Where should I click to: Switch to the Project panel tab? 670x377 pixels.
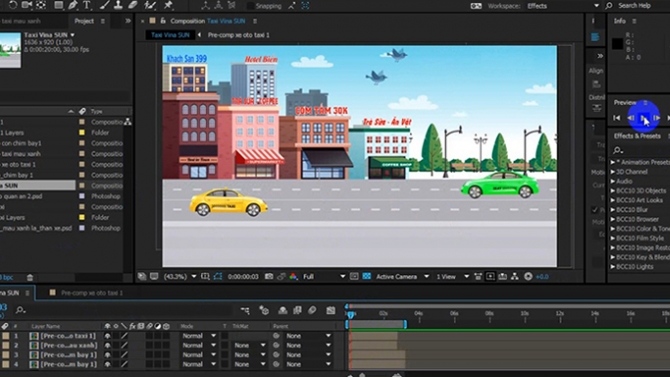(x=84, y=21)
